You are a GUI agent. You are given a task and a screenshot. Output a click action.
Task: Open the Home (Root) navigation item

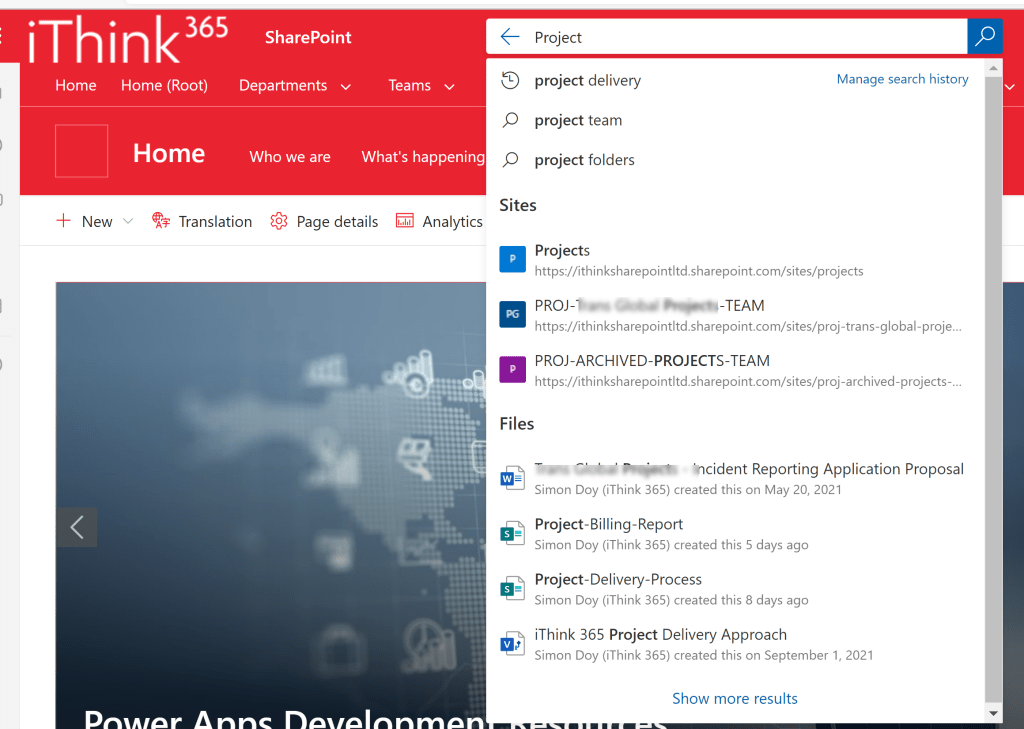pyautogui.click(x=164, y=86)
